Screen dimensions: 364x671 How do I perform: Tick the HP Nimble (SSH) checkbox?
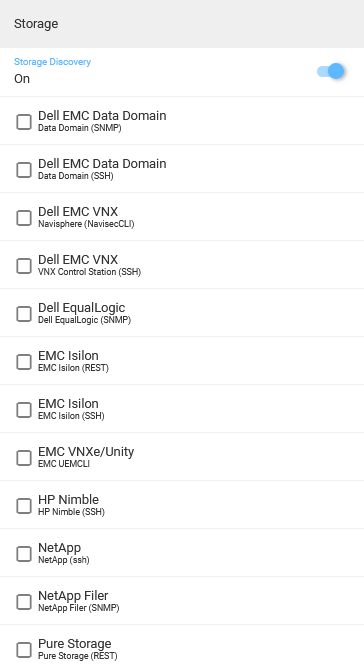click(24, 505)
